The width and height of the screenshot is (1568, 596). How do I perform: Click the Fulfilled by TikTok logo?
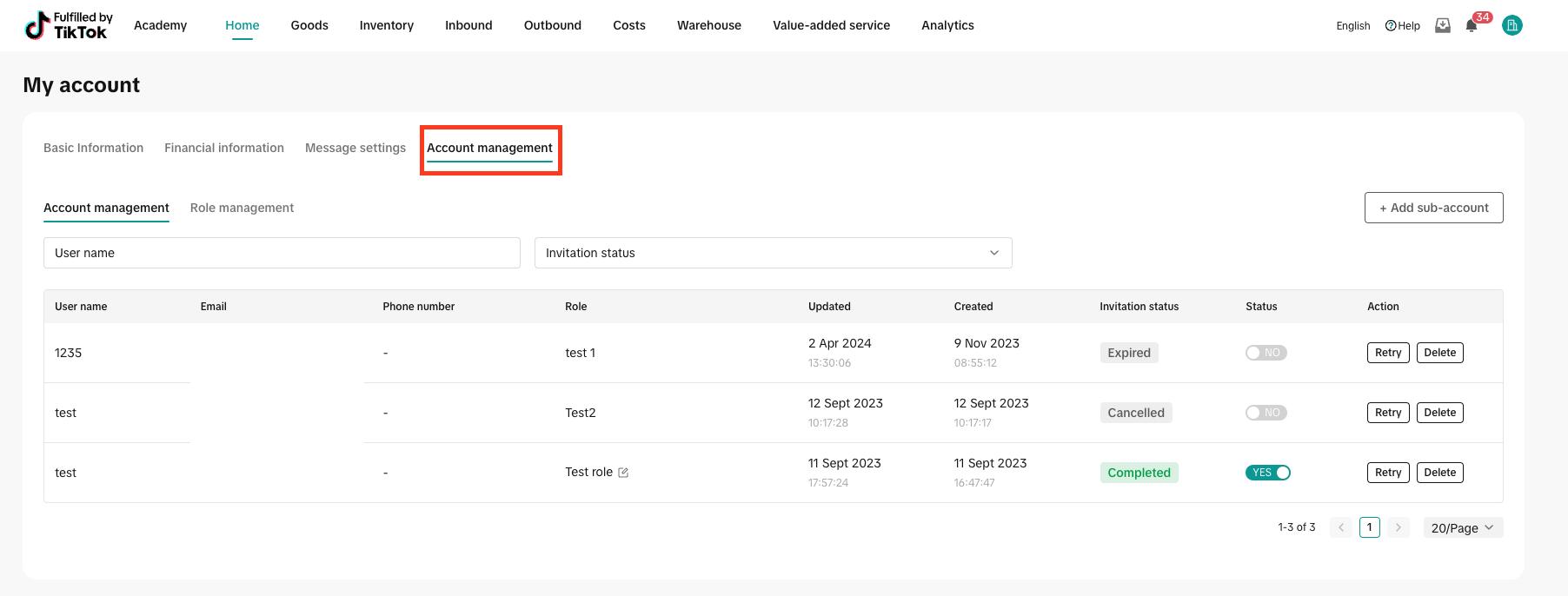68,26
